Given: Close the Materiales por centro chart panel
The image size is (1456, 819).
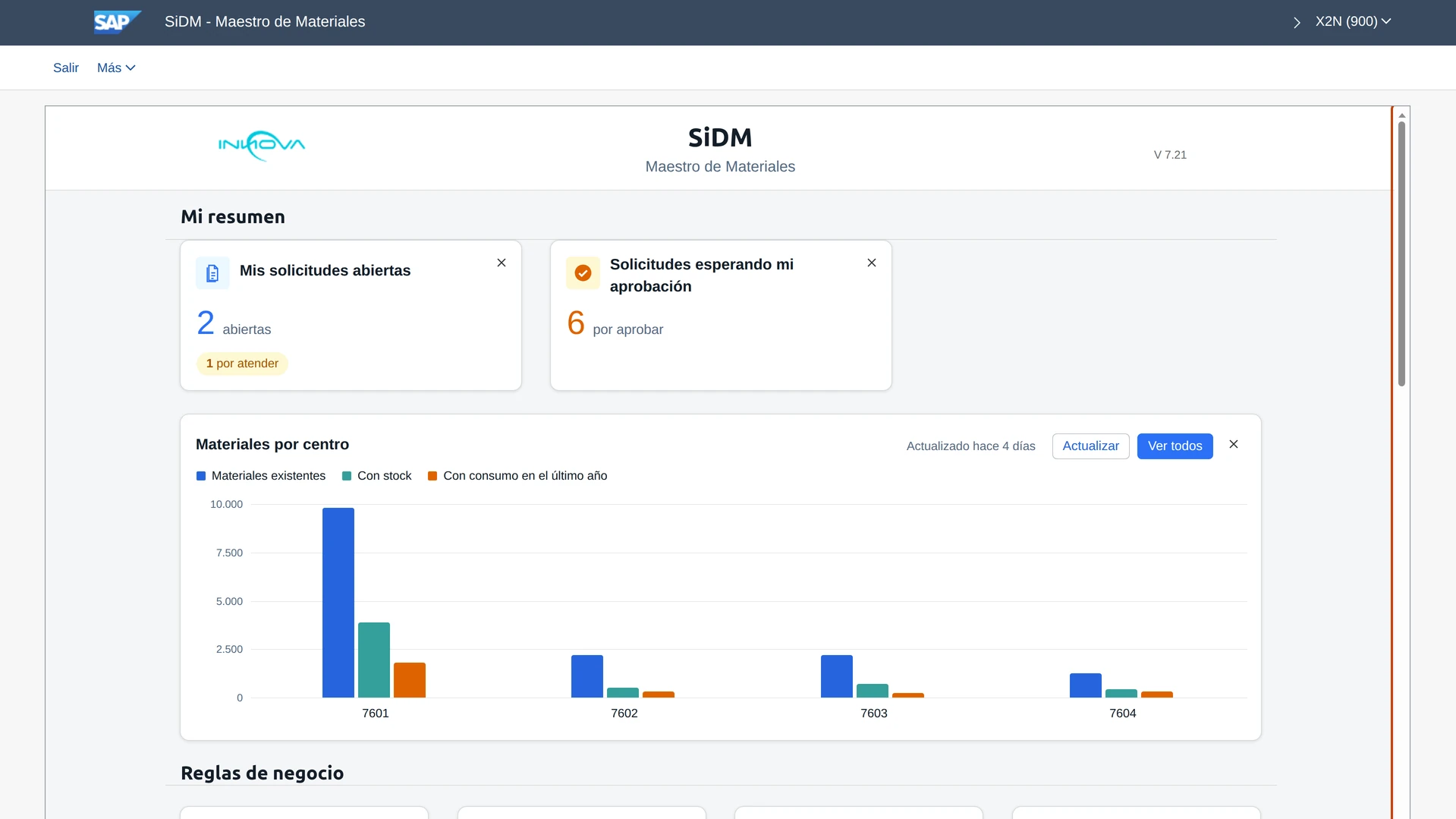Looking at the screenshot, I should click(x=1234, y=444).
